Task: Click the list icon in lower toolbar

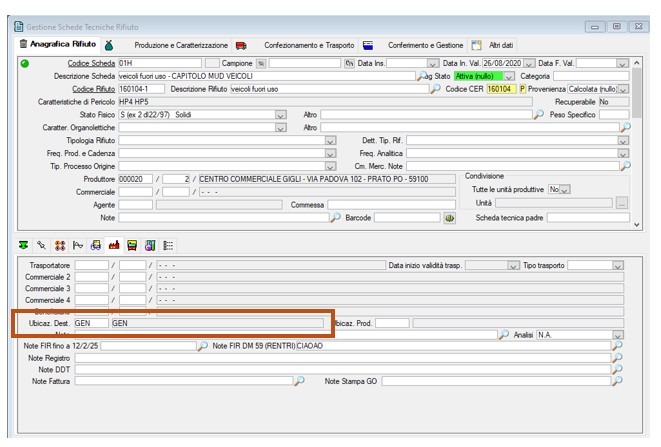Action: 168,245
